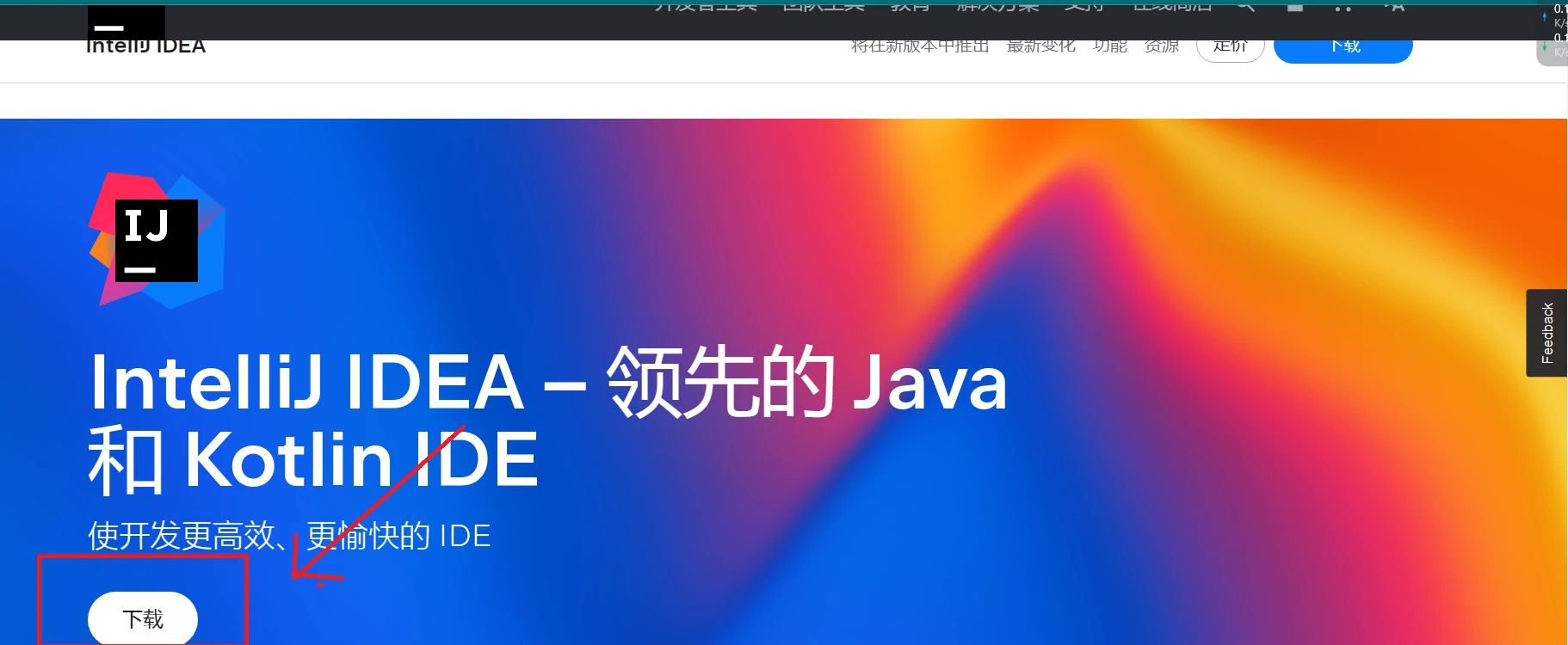The image size is (1568, 645).
Task: Open the 资源 menu item
Action: click(1161, 47)
